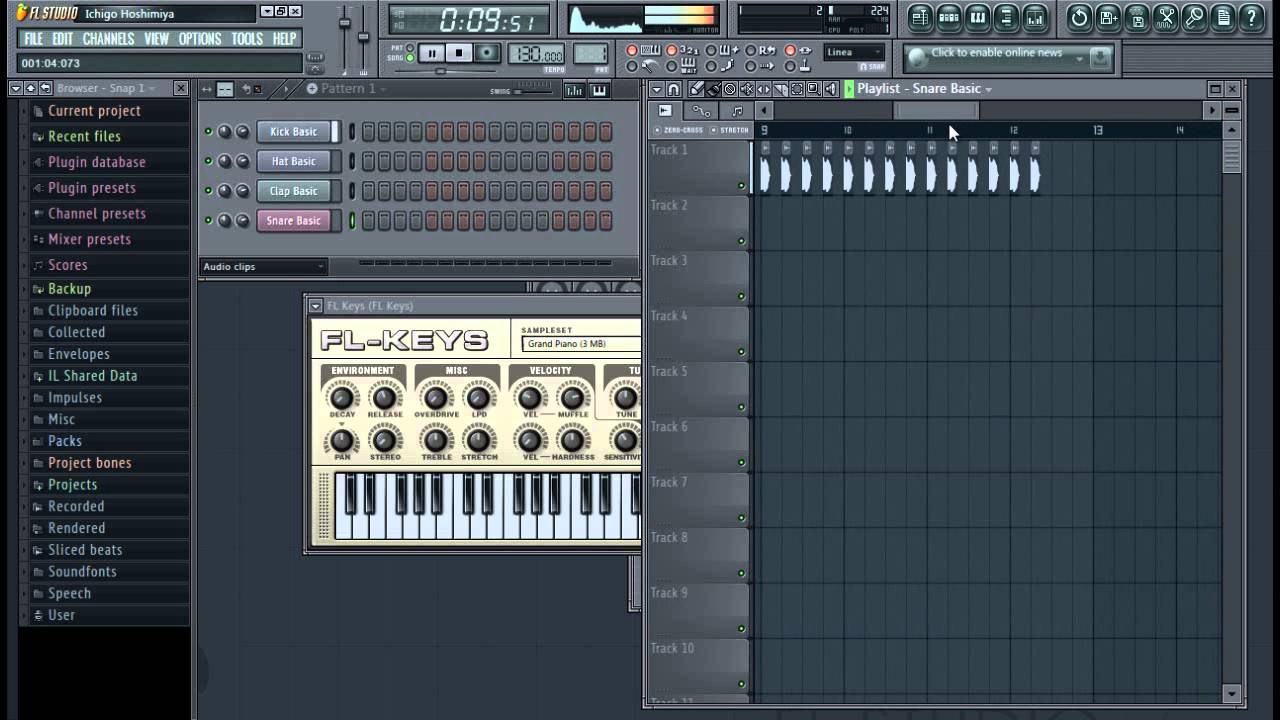Click the Pause transport button

(432, 53)
